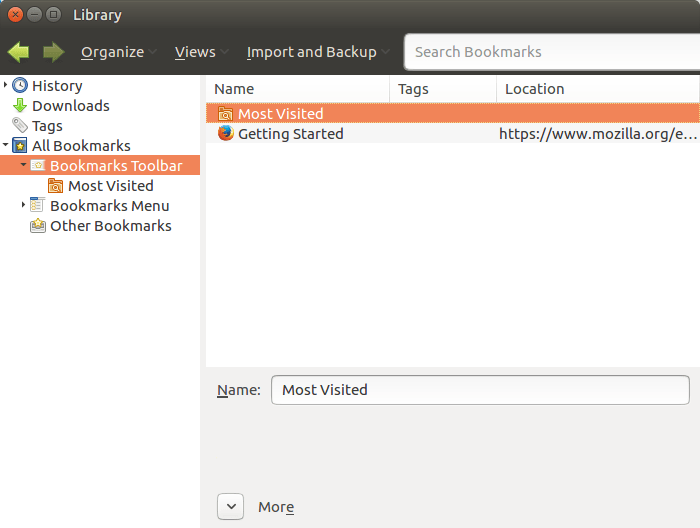This screenshot has width=700, height=528.
Task: Close the Library window
Action: [15, 15]
